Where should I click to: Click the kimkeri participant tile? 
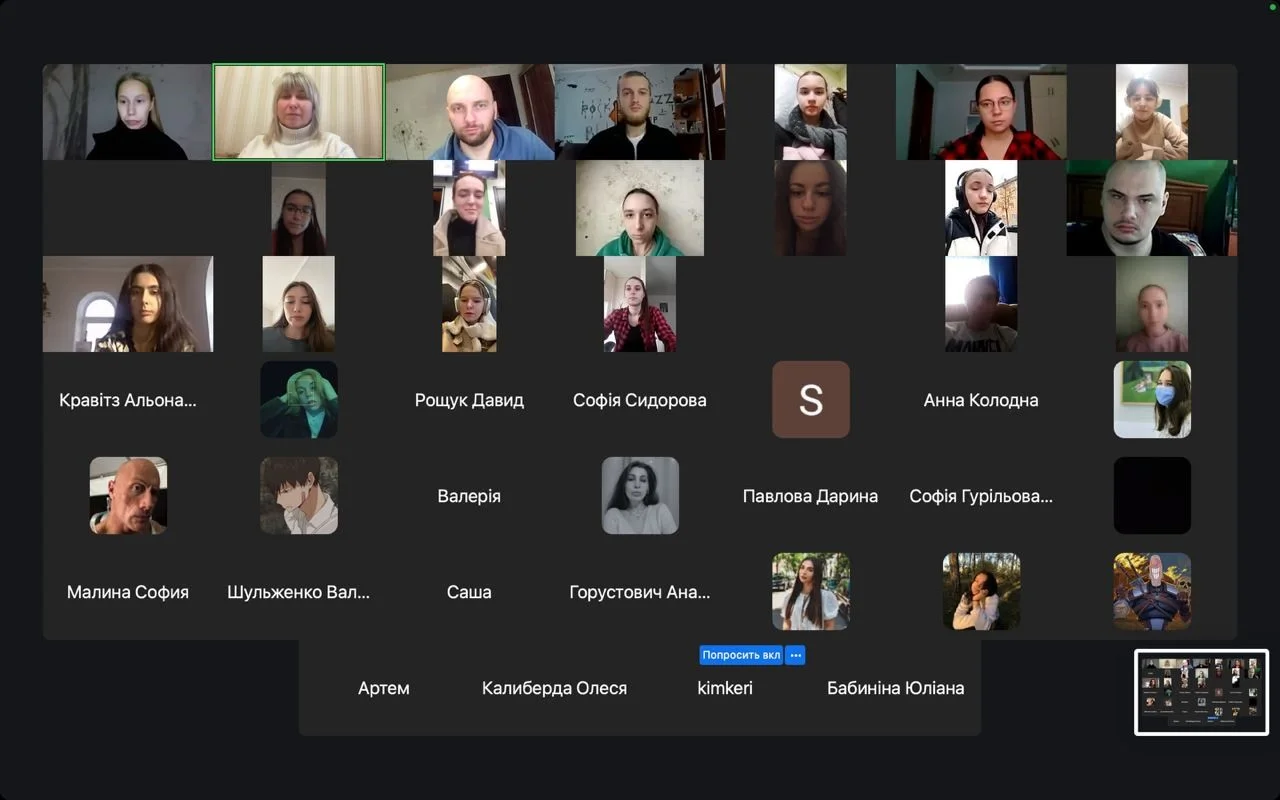(x=725, y=688)
